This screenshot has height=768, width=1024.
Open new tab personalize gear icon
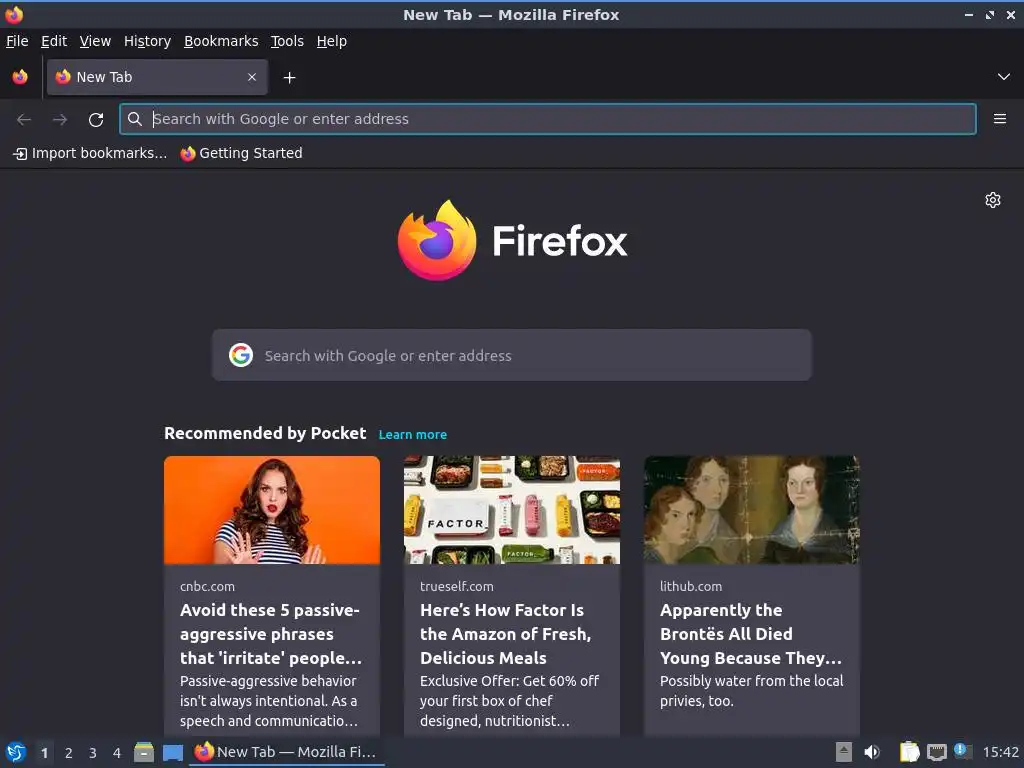click(993, 200)
